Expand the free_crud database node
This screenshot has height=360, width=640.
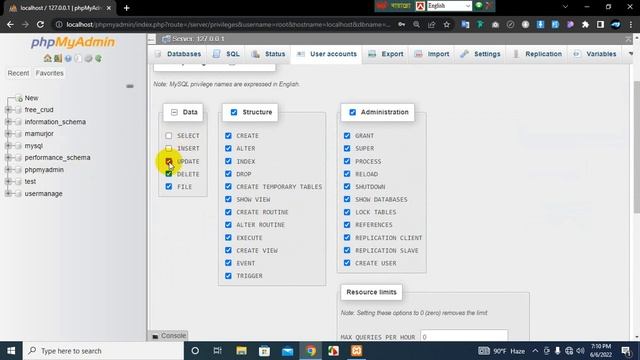(x=8, y=110)
